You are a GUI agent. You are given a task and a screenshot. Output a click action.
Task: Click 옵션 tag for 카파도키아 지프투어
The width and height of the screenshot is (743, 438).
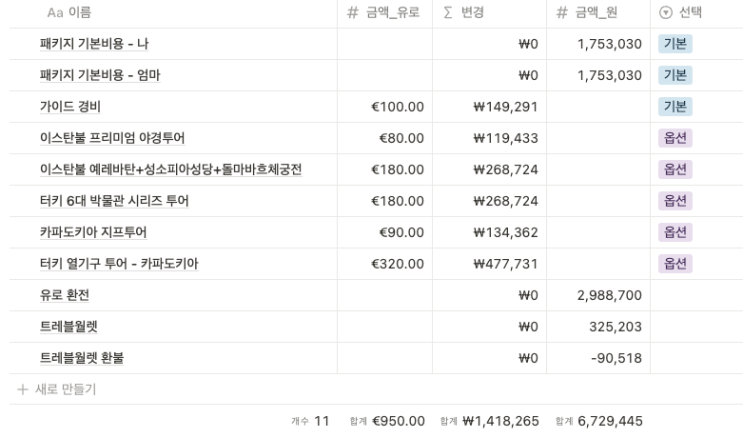[x=675, y=232]
